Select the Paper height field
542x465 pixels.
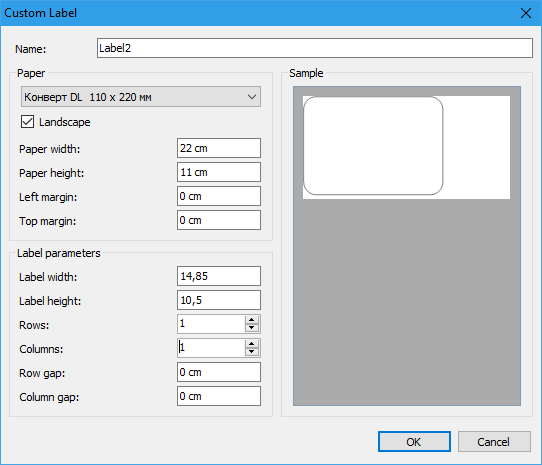tap(219, 172)
